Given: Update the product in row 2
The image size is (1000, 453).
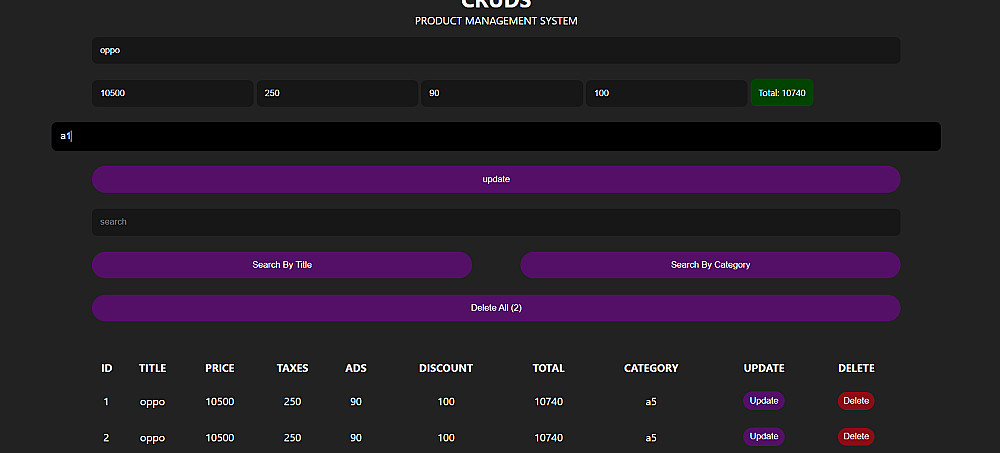Looking at the screenshot, I should [x=764, y=437].
